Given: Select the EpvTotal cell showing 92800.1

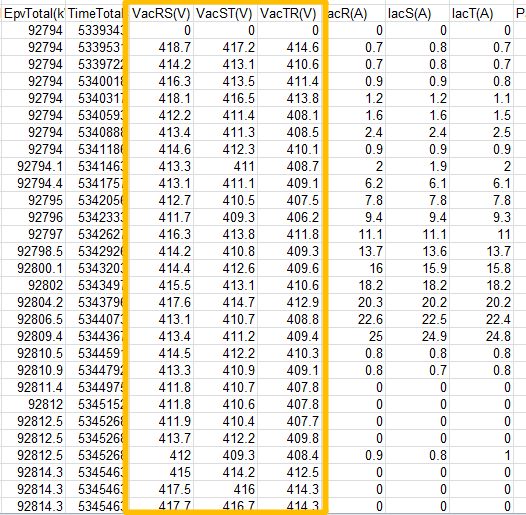Looking at the screenshot, I should coord(34,268).
